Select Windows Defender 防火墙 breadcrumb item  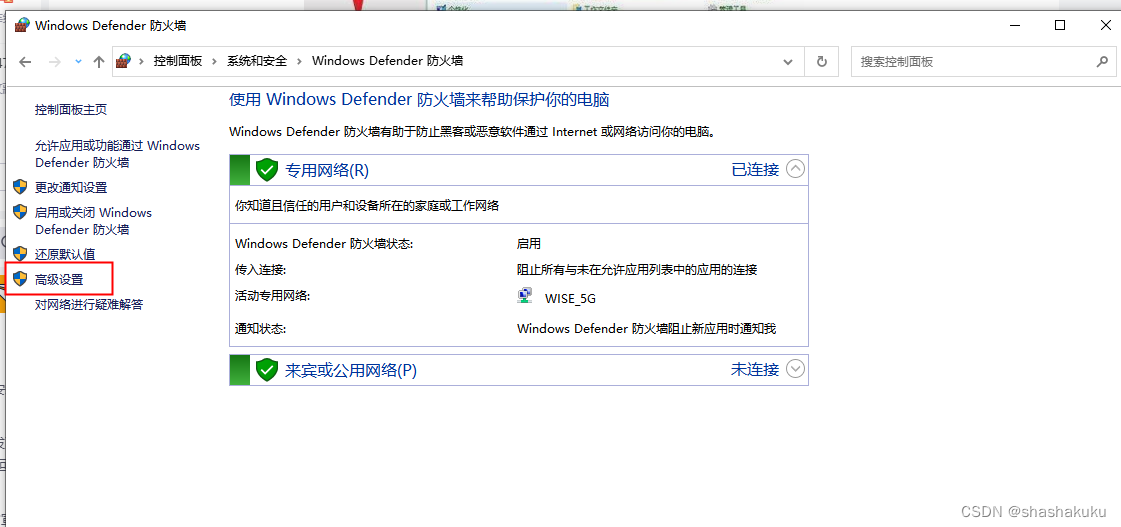[x=387, y=61]
